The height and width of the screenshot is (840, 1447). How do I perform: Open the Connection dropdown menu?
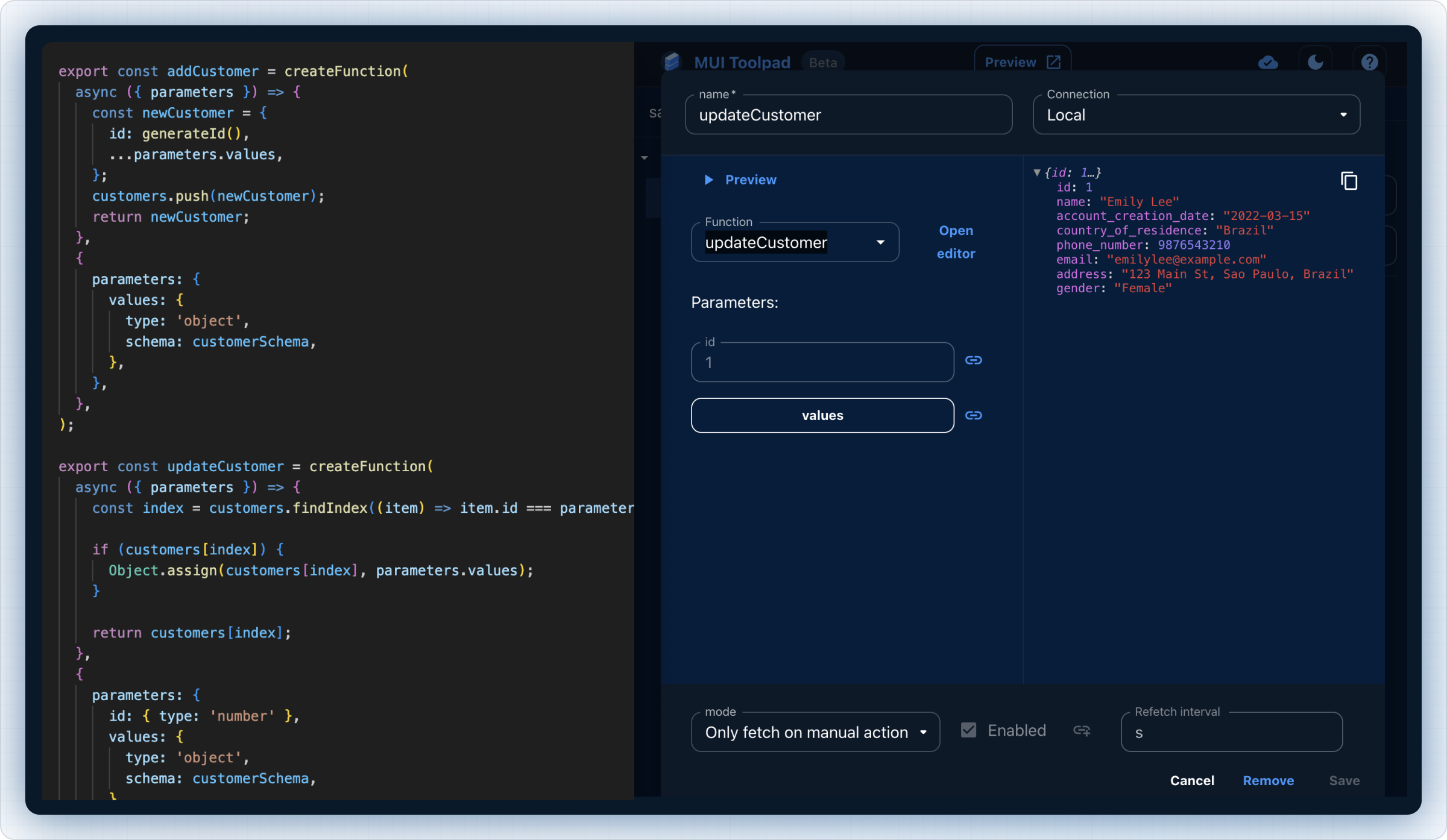[x=1197, y=115]
